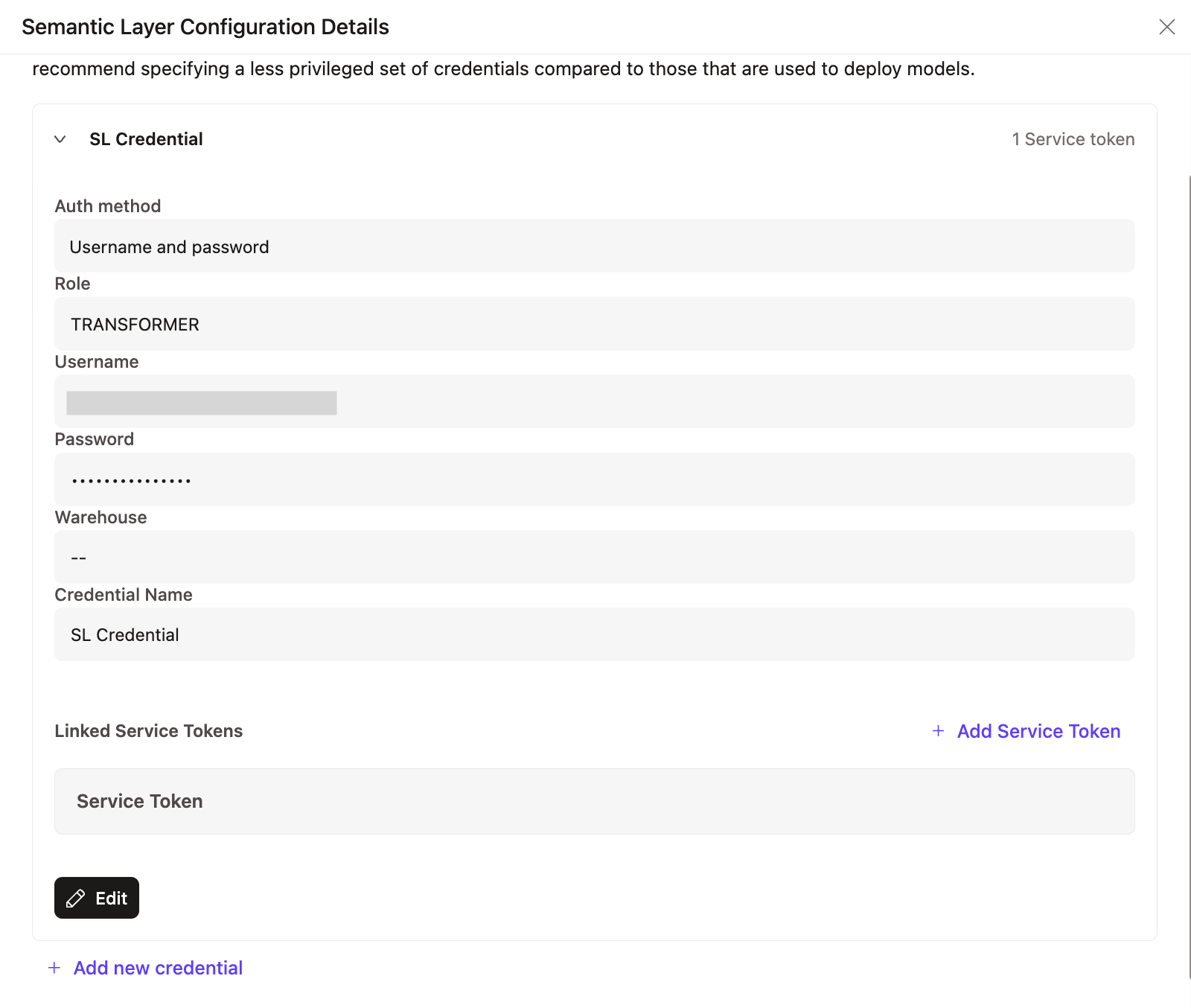Click the chevron beside SL Credential
The height and width of the screenshot is (1008, 1191).
(61, 139)
